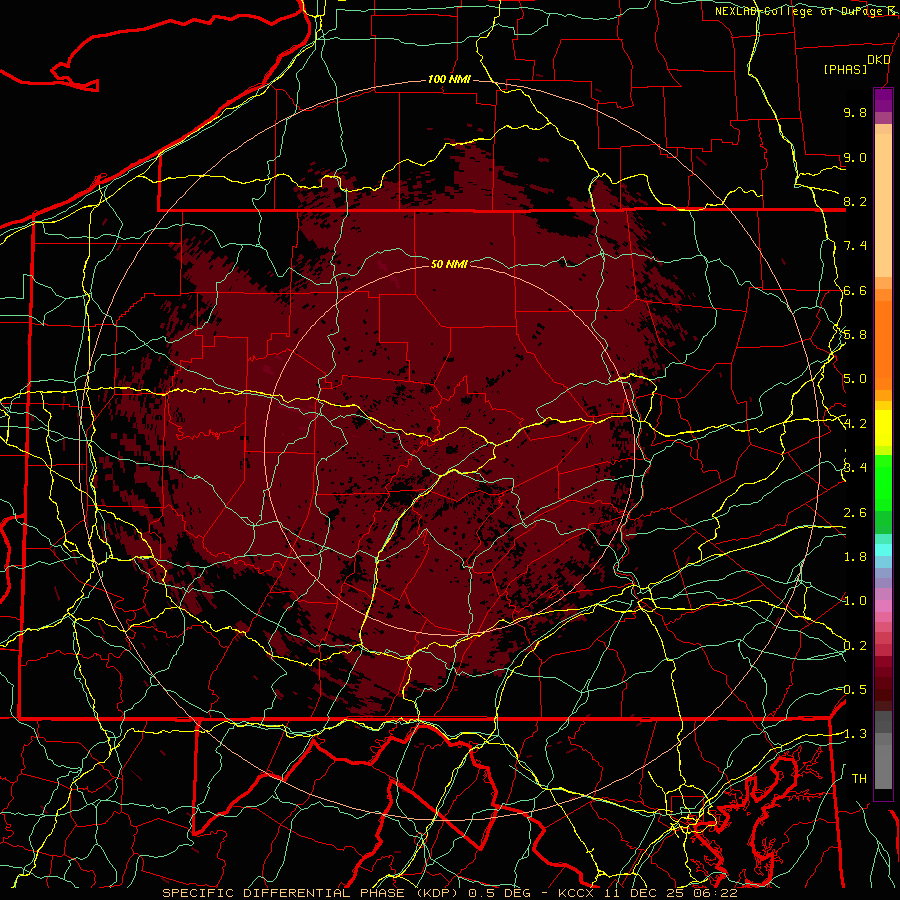Pick the orange band of the color scale
This screenshot has width=900, height=900.
(883, 344)
